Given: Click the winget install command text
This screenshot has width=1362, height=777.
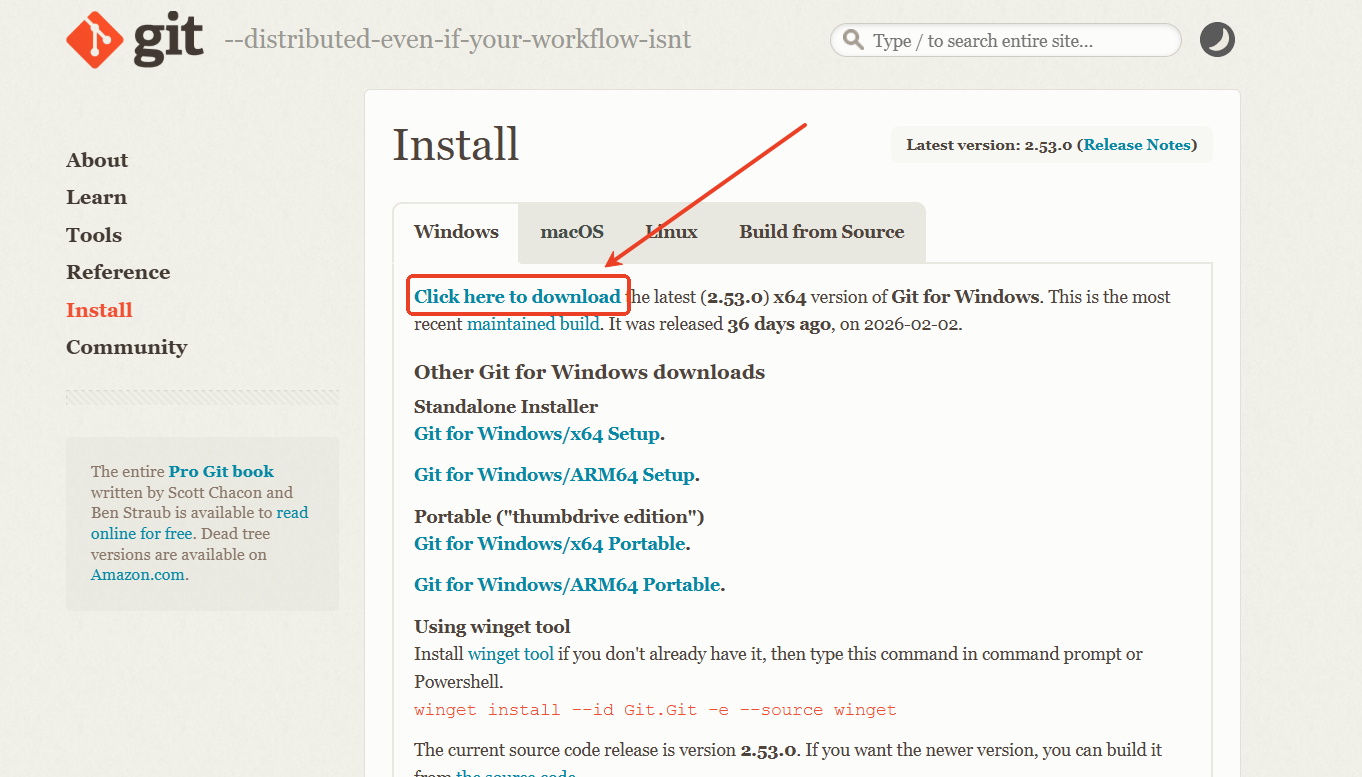Looking at the screenshot, I should tap(655, 710).
